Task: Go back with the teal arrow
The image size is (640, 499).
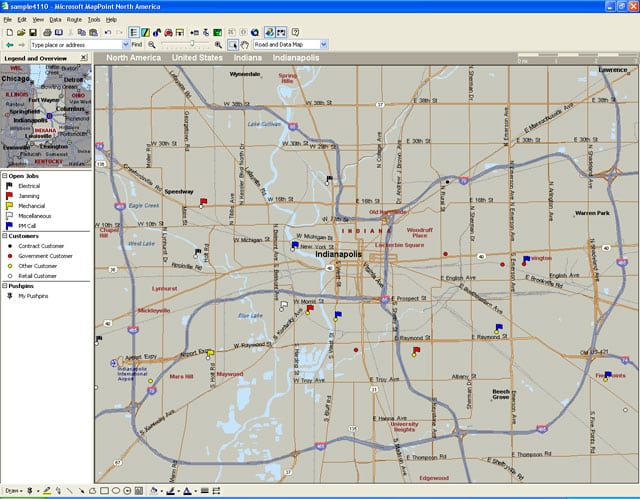Action: coord(10,45)
